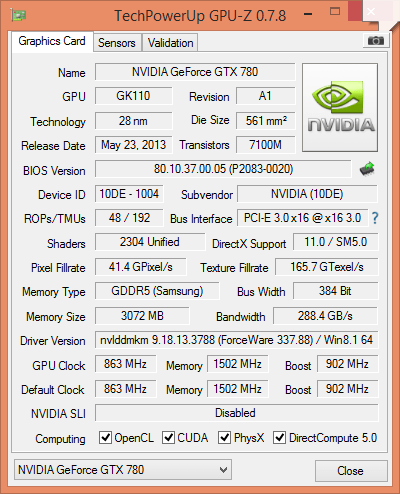The image size is (400, 494).
Task: Click the Driver Version label
Action: pyautogui.click(x=53, y=341)
